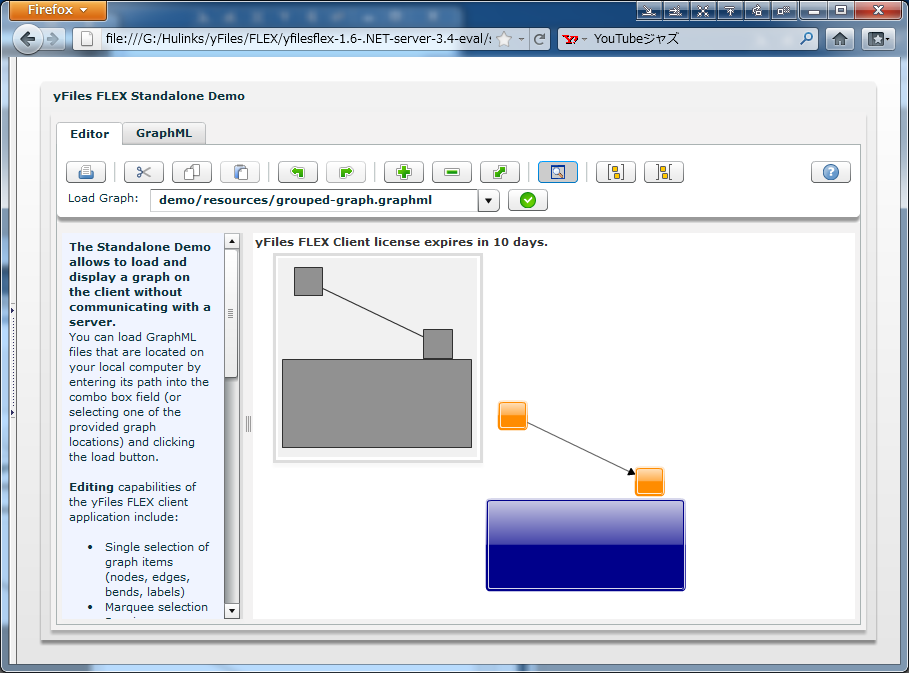This screenshot has width=909, height=673.
Task: Run the search with the magnifier icon
Action: coord(806,39)
